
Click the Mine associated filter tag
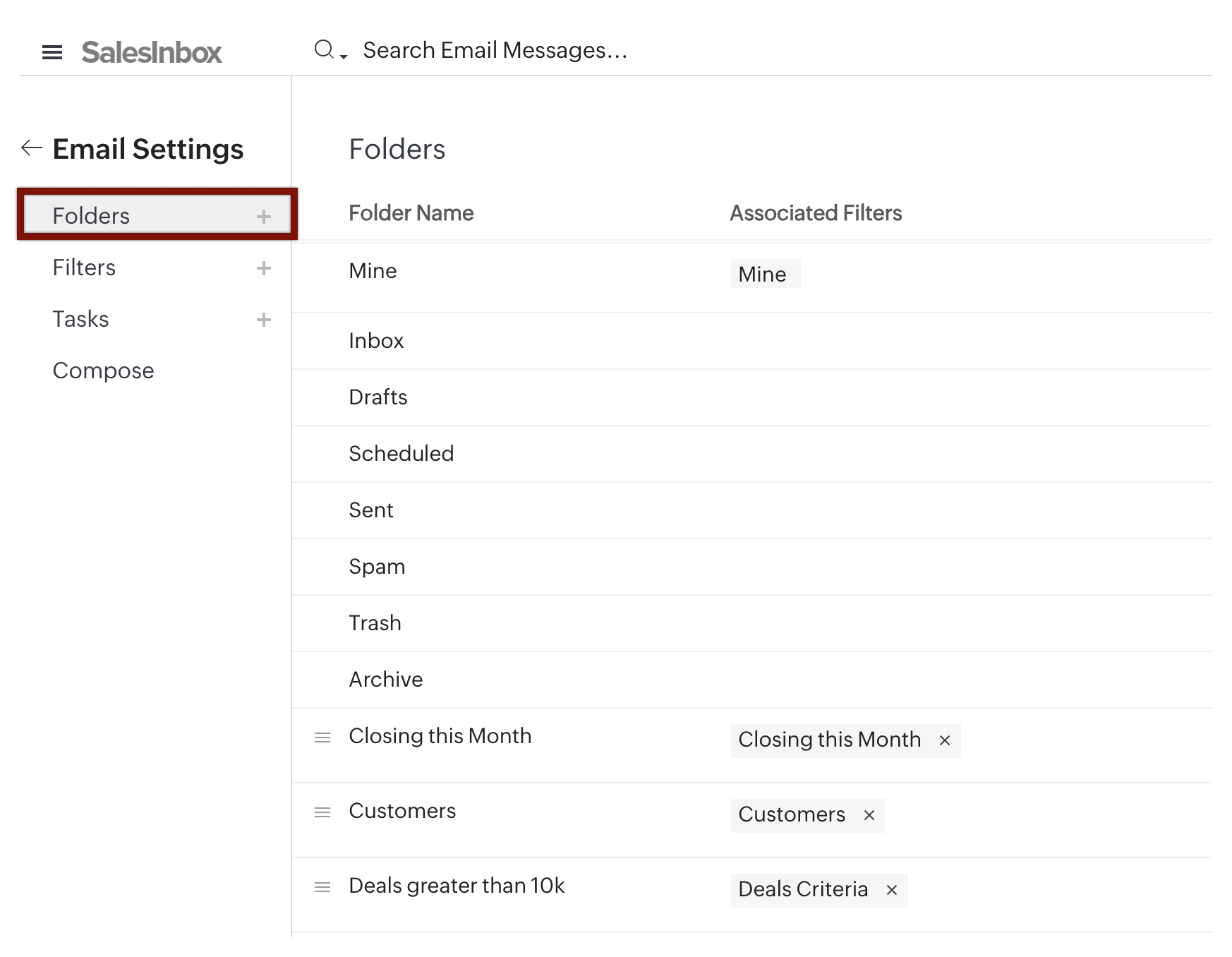[762, 274]
